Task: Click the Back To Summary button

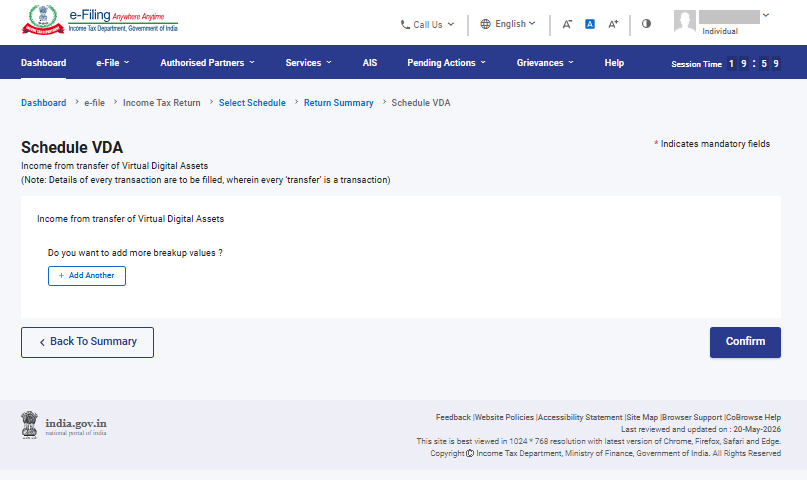Action: pyautogui.click(x=87, y=342)
